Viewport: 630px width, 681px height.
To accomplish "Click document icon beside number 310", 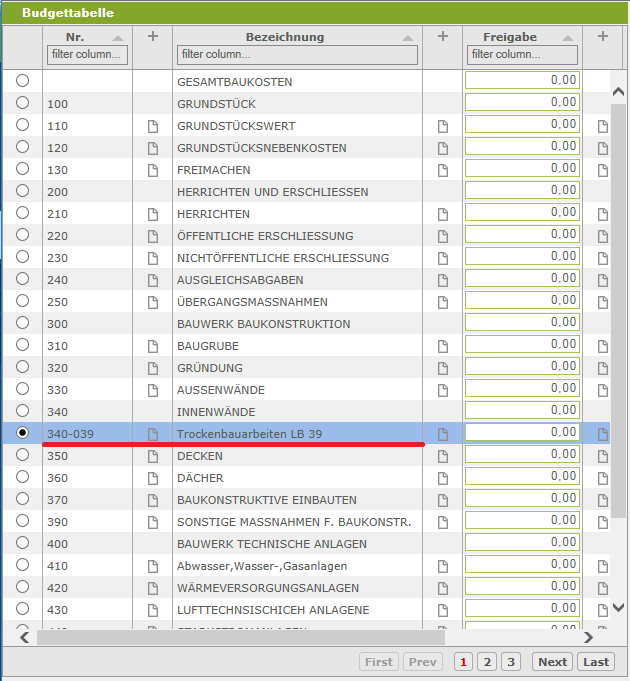I will click(x=153, y=346).
